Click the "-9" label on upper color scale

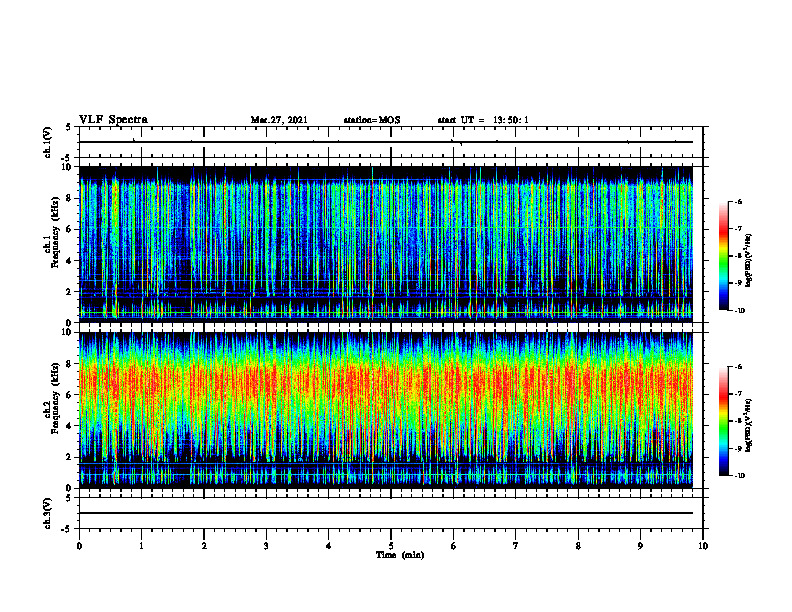point(738,283)
